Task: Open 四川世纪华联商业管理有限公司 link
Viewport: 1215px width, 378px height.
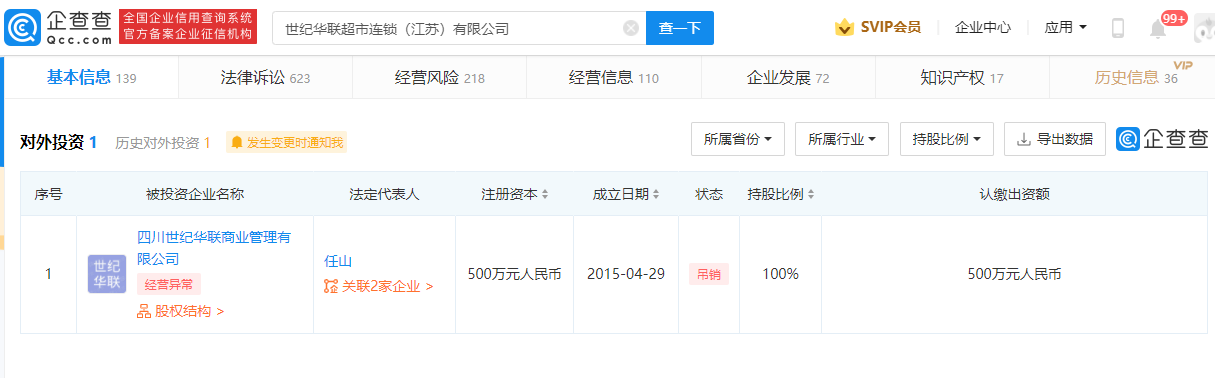Action: pyautogui.click(x=214, y=248)
